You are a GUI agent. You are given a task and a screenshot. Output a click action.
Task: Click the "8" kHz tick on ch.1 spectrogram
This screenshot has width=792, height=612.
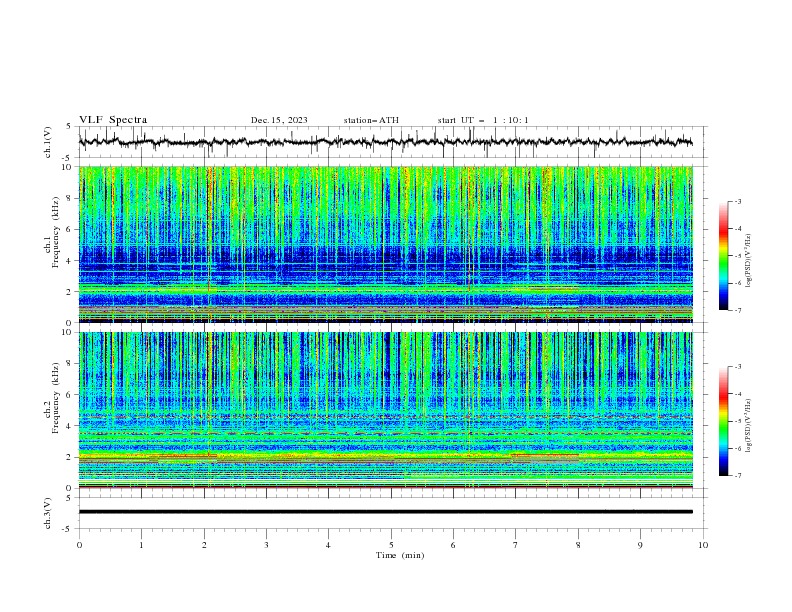(70, 198)
